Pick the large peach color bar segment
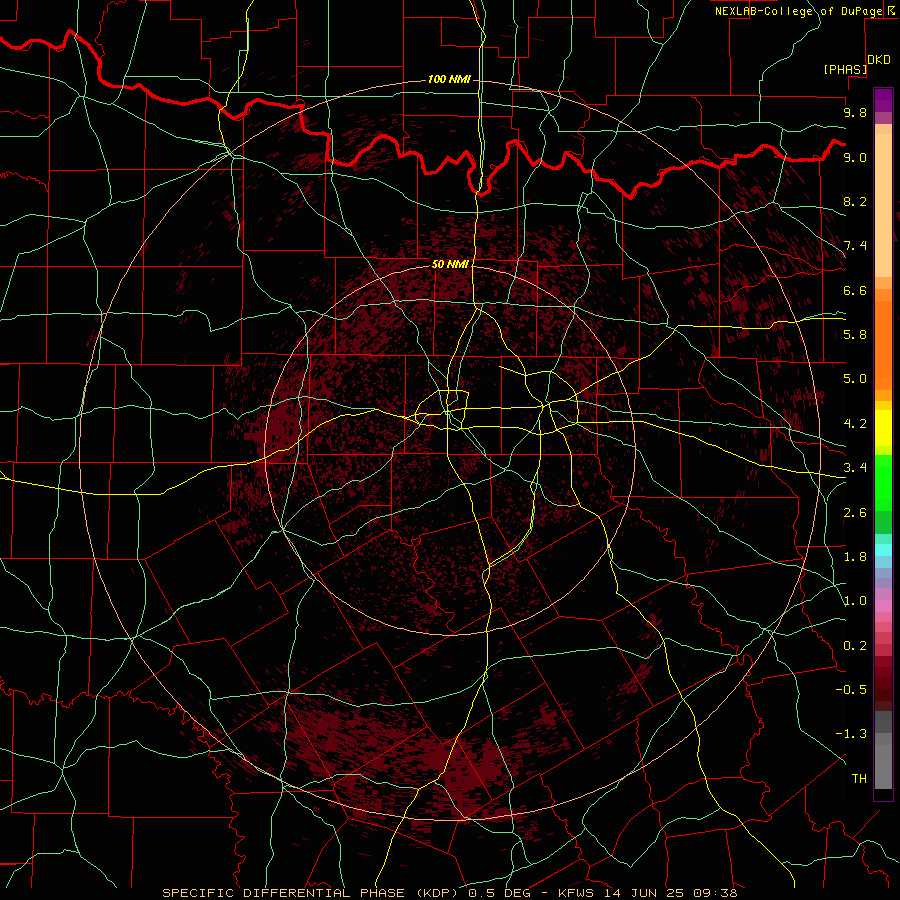The height and width of the screenshot is (900, 900). pyautogui.click(x=883, y=205)
